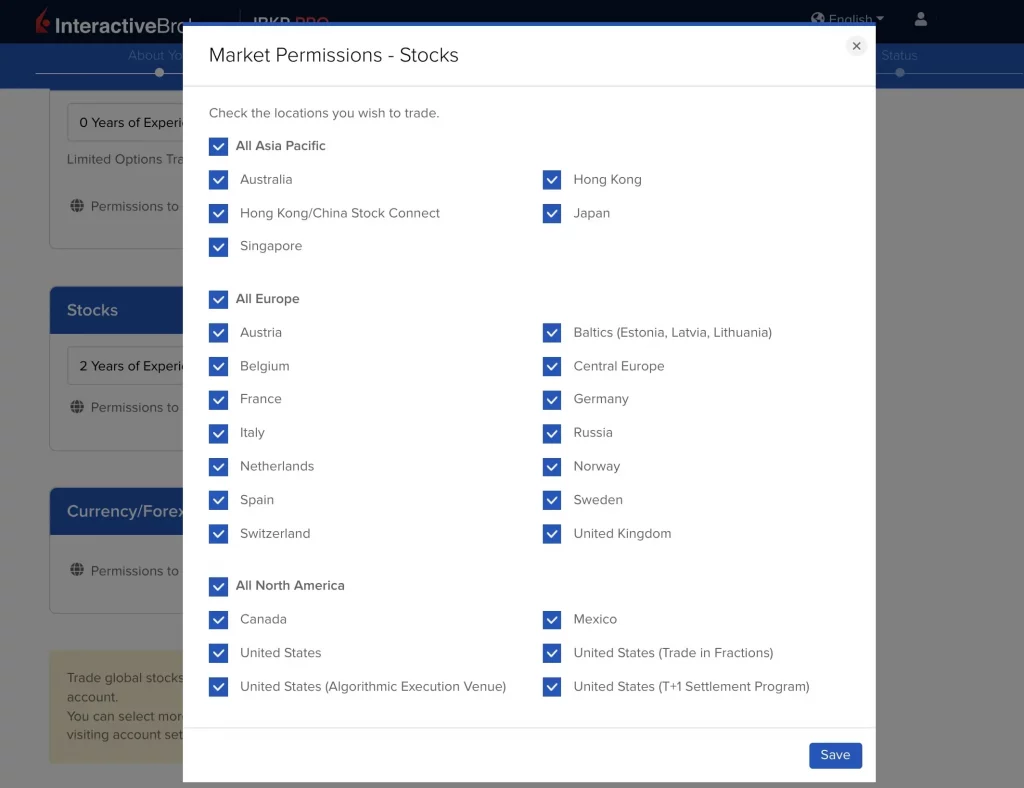
Task: Uncheck United States (T+1 Settlement Program)
Action: [x=552, y=687]
